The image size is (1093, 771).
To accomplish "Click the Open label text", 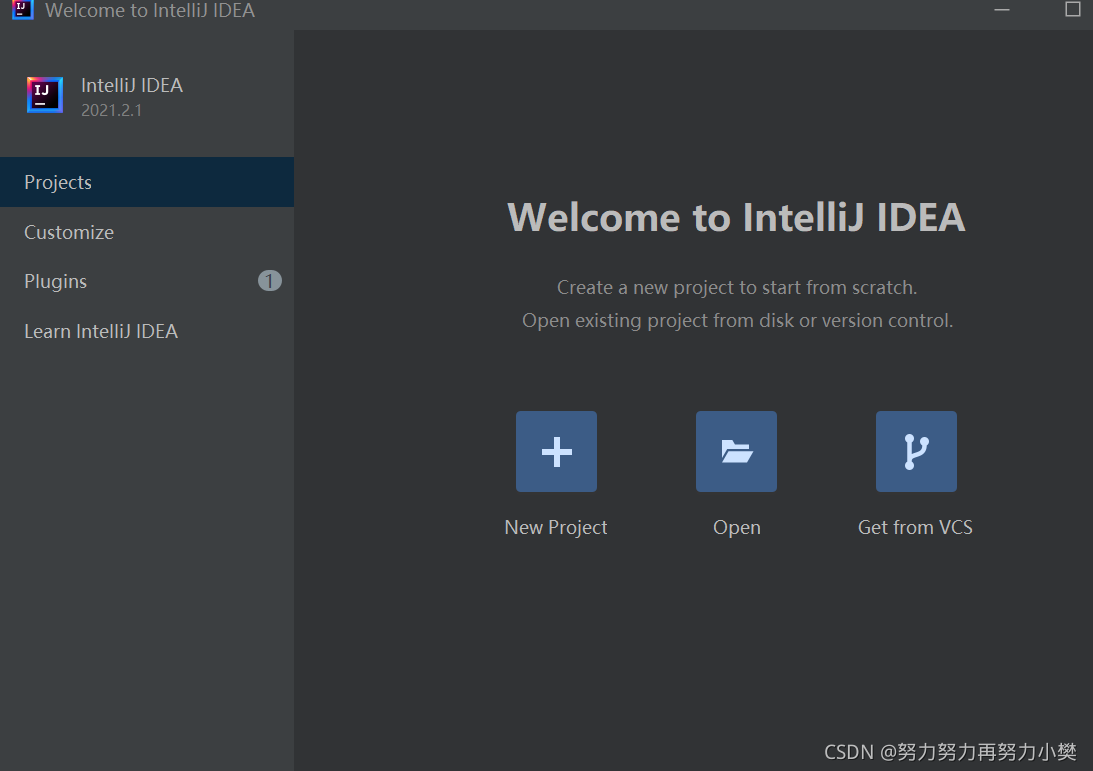I will (737, 528).
